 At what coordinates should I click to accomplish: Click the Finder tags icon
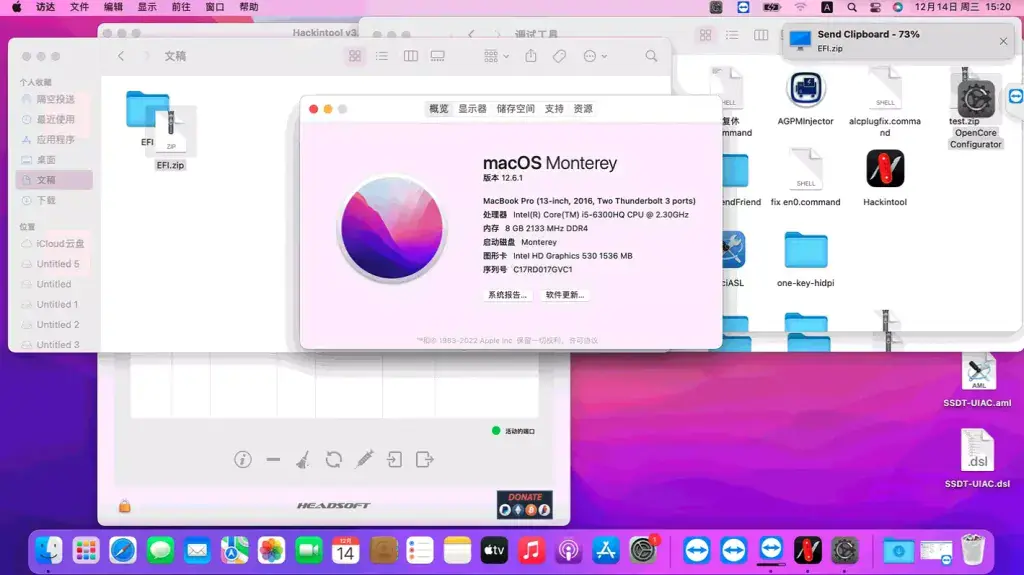(559, 56)
